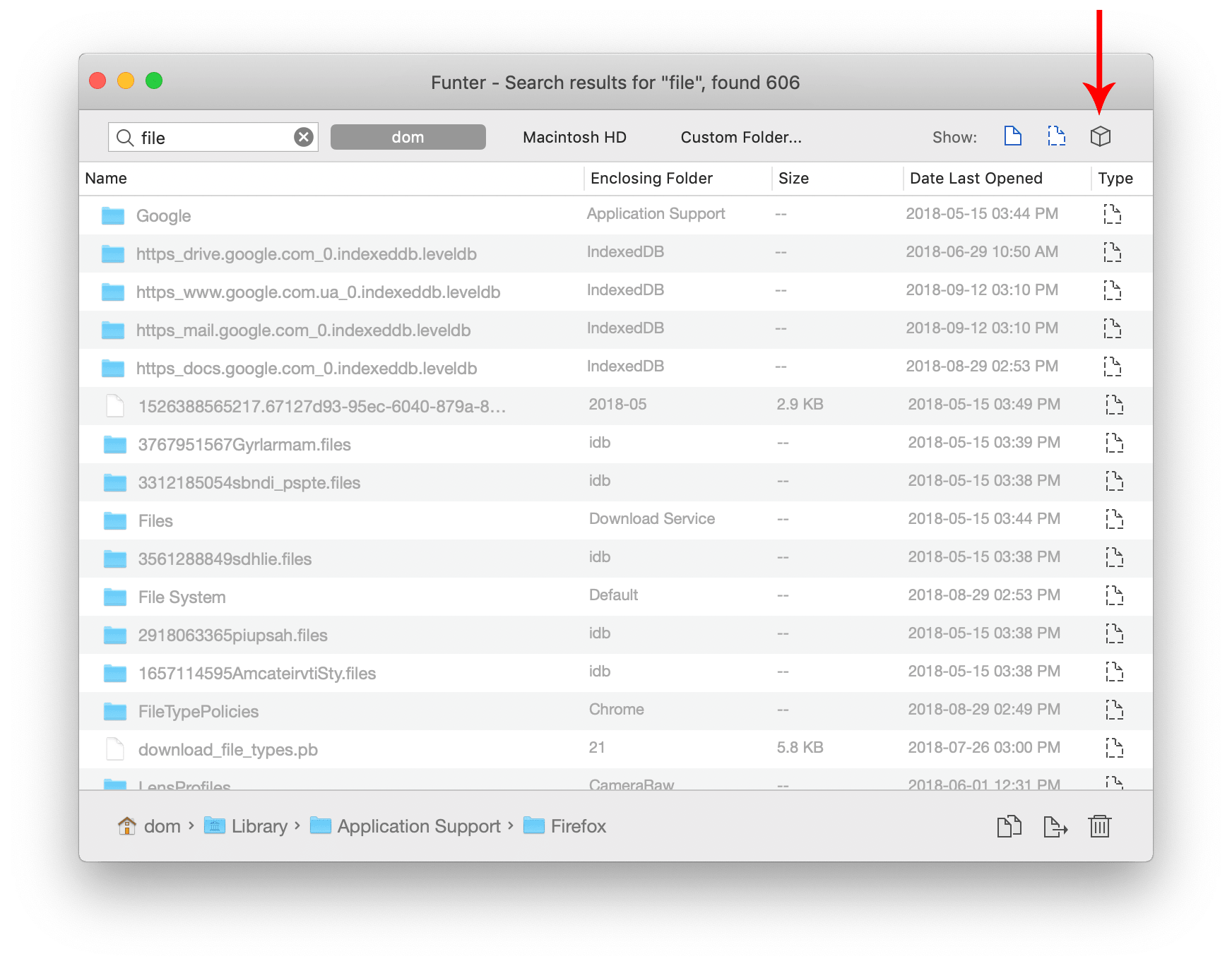1232x966 pixels.
Task: Click the magnifying glass search icon
Action: pos(125,137)
